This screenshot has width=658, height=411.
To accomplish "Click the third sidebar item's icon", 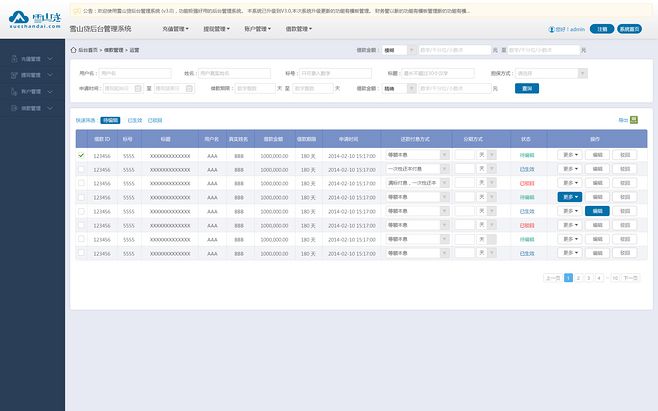I will pyautogui.click(x=14, y=92).
